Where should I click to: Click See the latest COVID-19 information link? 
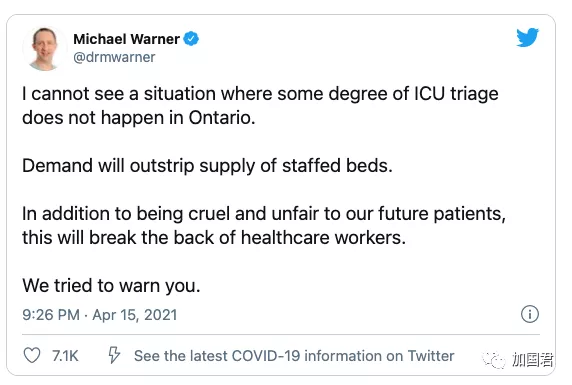coord(294,356)
